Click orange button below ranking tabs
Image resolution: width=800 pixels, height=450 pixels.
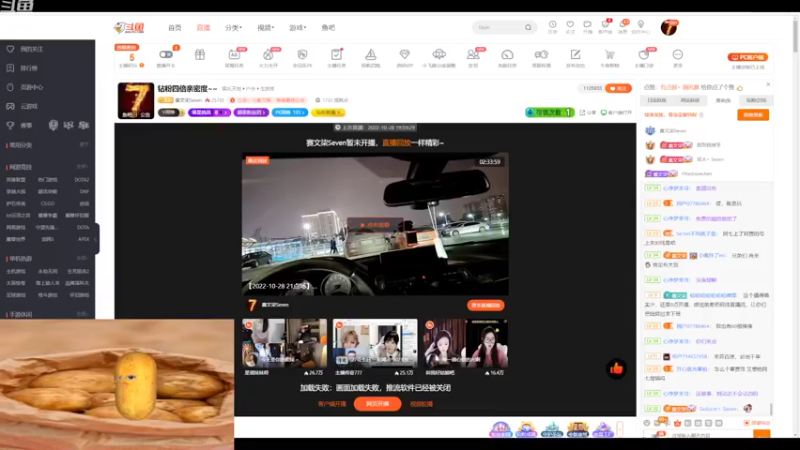point(753,115)
